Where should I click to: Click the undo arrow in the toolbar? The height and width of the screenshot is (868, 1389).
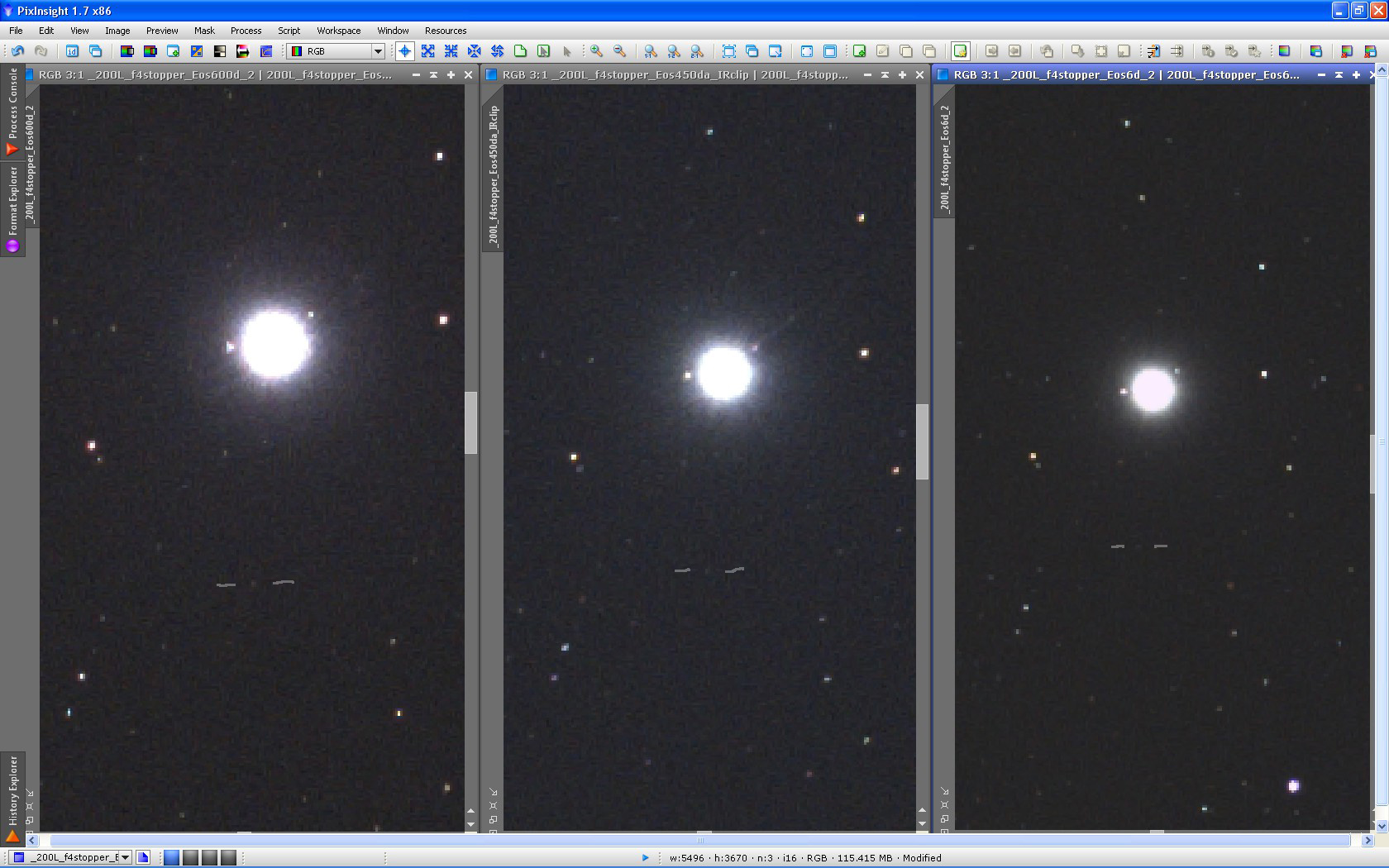point(17,51)
